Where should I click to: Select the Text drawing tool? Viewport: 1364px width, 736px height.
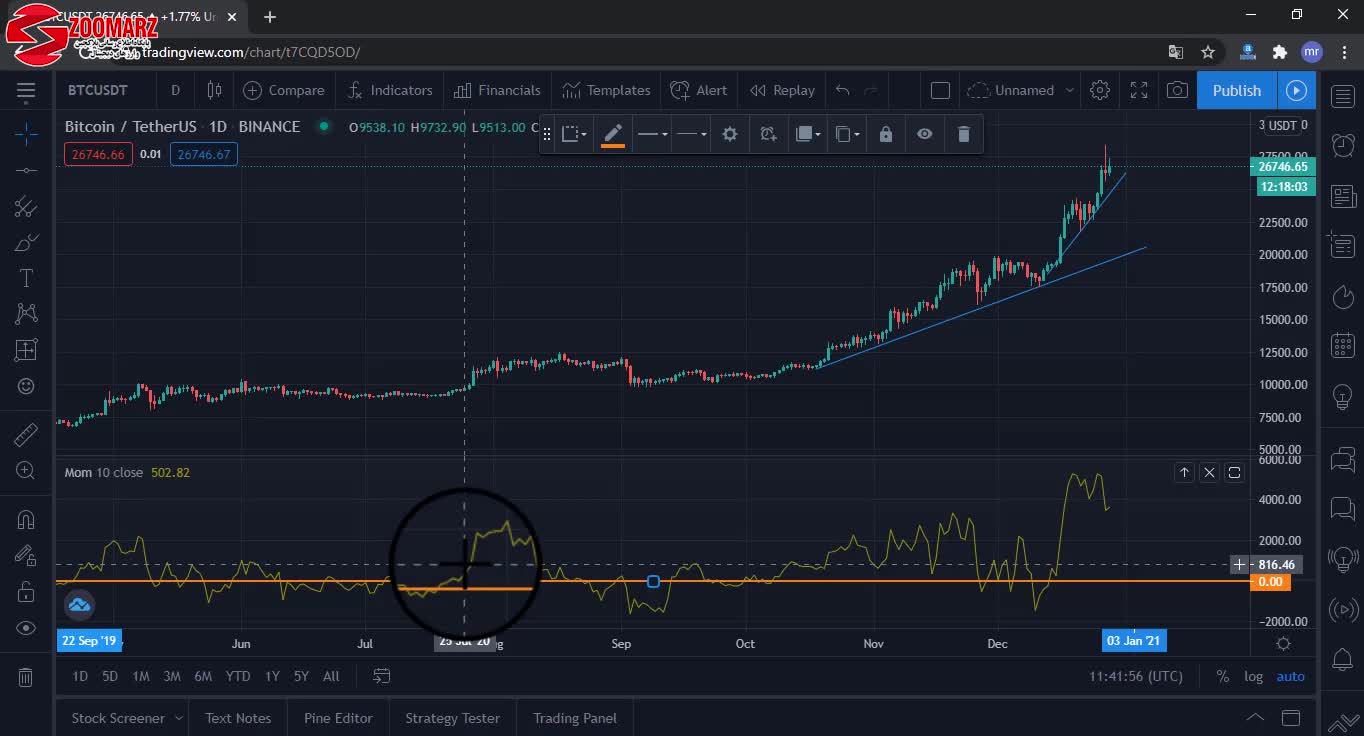[26, 278]
